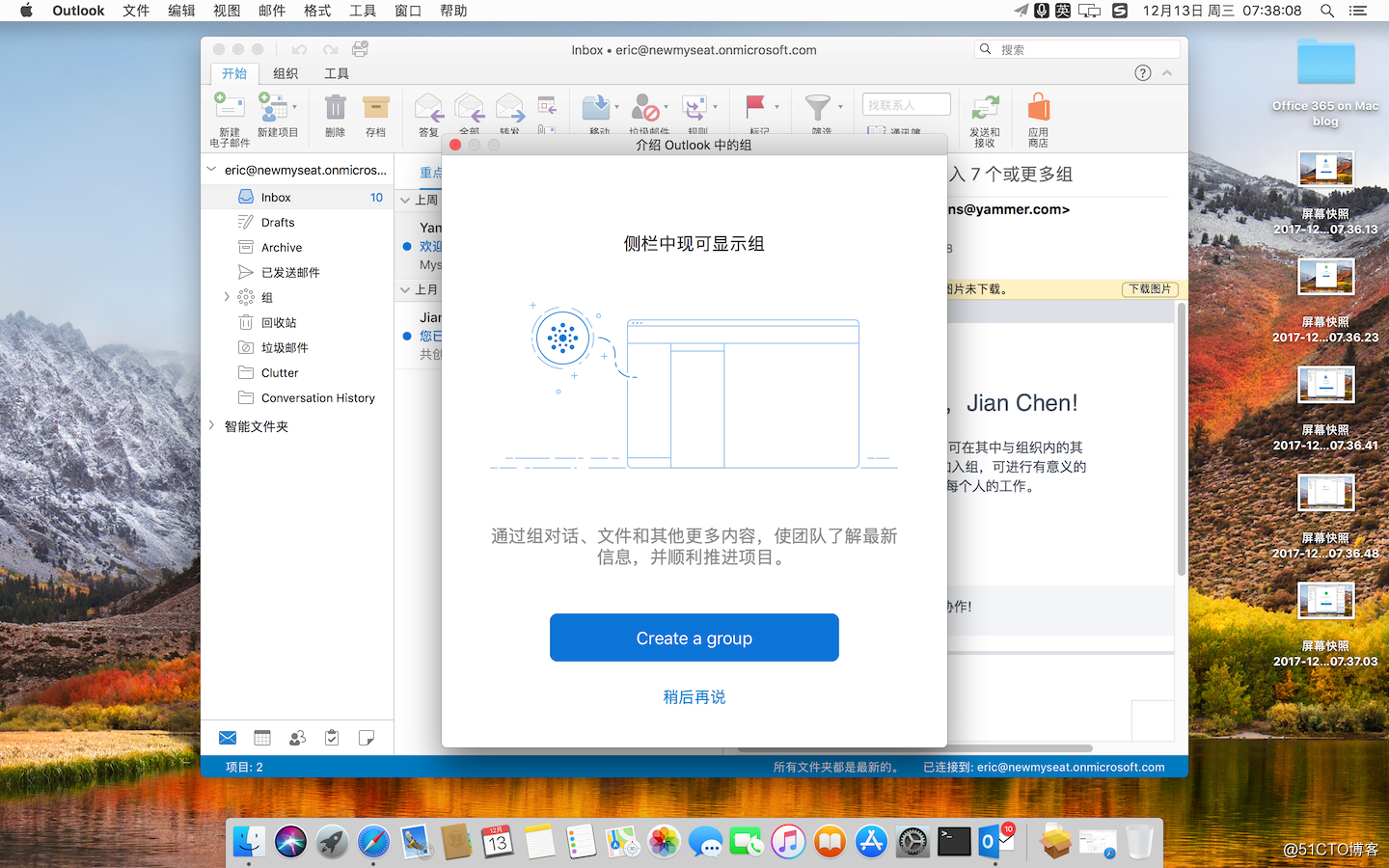Click the reading pane vertical scrollbar
Screen dimensions: 1389x868
tap(1182, 439)
